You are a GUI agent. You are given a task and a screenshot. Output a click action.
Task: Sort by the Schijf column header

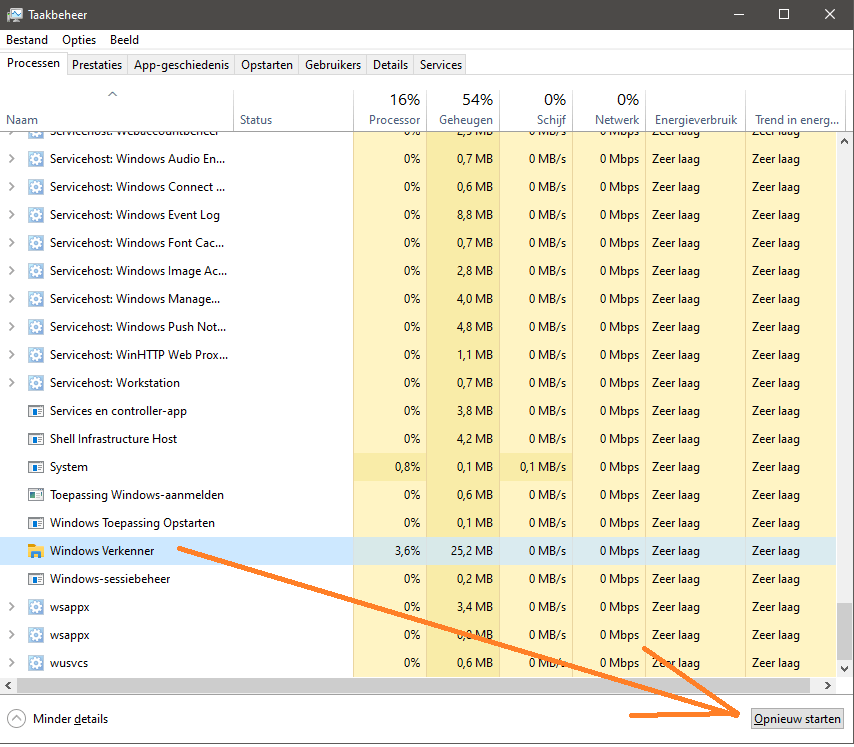point(536,111)
